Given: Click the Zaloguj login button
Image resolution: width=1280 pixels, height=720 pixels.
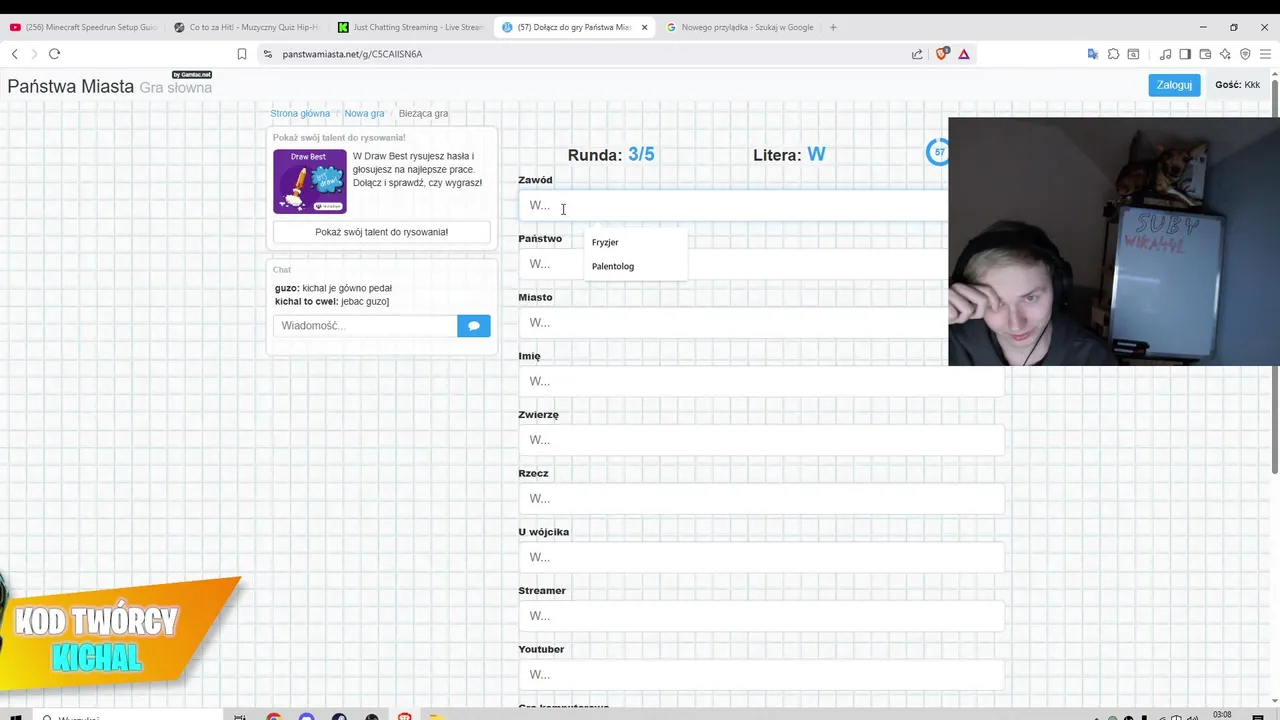Looking at the screenshot, I should pyautogui.click(x=1174, y=85).
